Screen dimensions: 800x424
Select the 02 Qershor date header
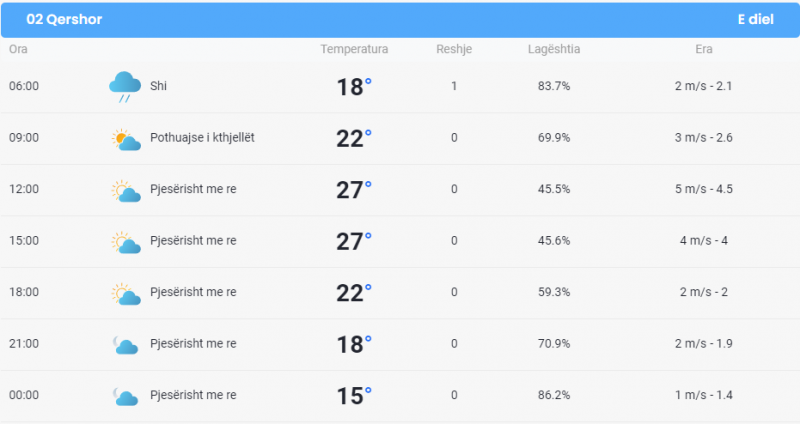tap(64, 19)
